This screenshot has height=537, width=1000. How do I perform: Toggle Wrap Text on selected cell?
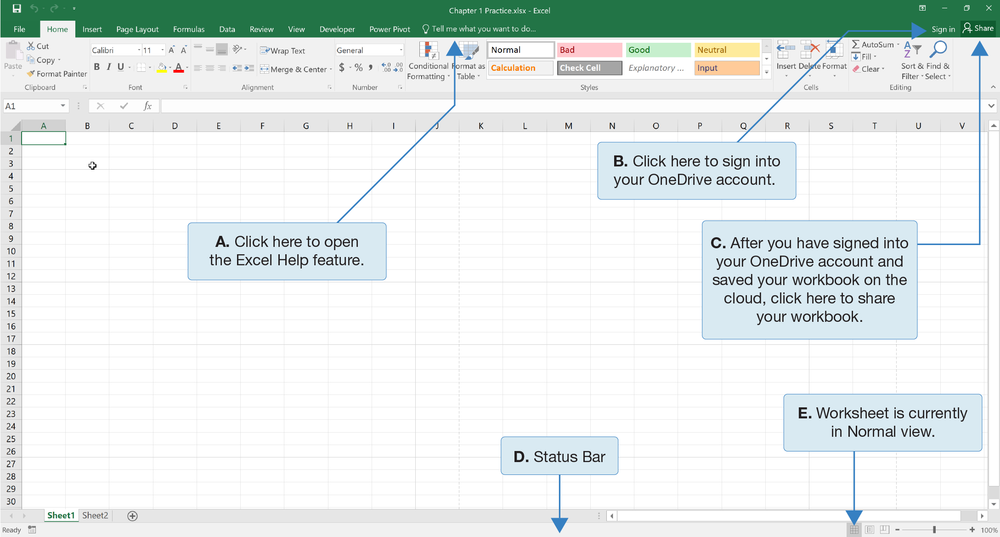283,51
